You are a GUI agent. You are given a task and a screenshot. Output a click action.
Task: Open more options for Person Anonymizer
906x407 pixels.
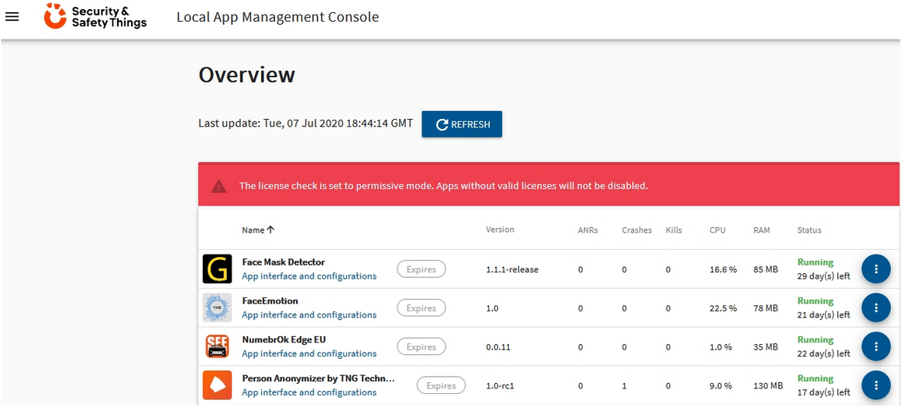[875, 385]
